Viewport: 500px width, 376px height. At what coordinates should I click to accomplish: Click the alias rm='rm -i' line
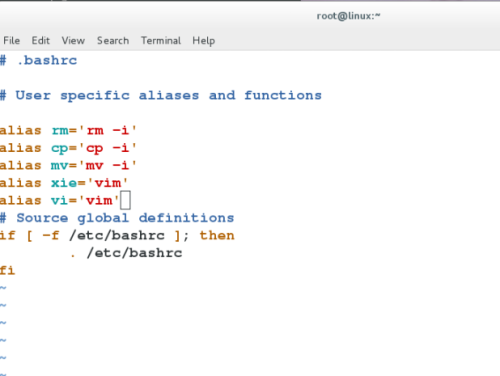pyautogui.click(x=68, y=130)
